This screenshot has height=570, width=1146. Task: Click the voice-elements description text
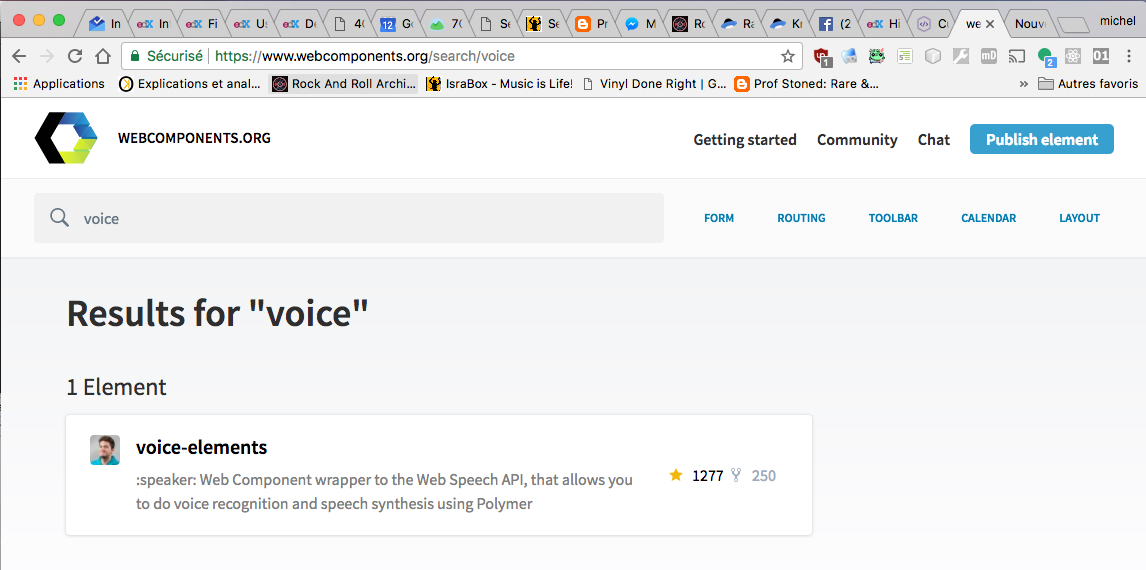[384, 492]
